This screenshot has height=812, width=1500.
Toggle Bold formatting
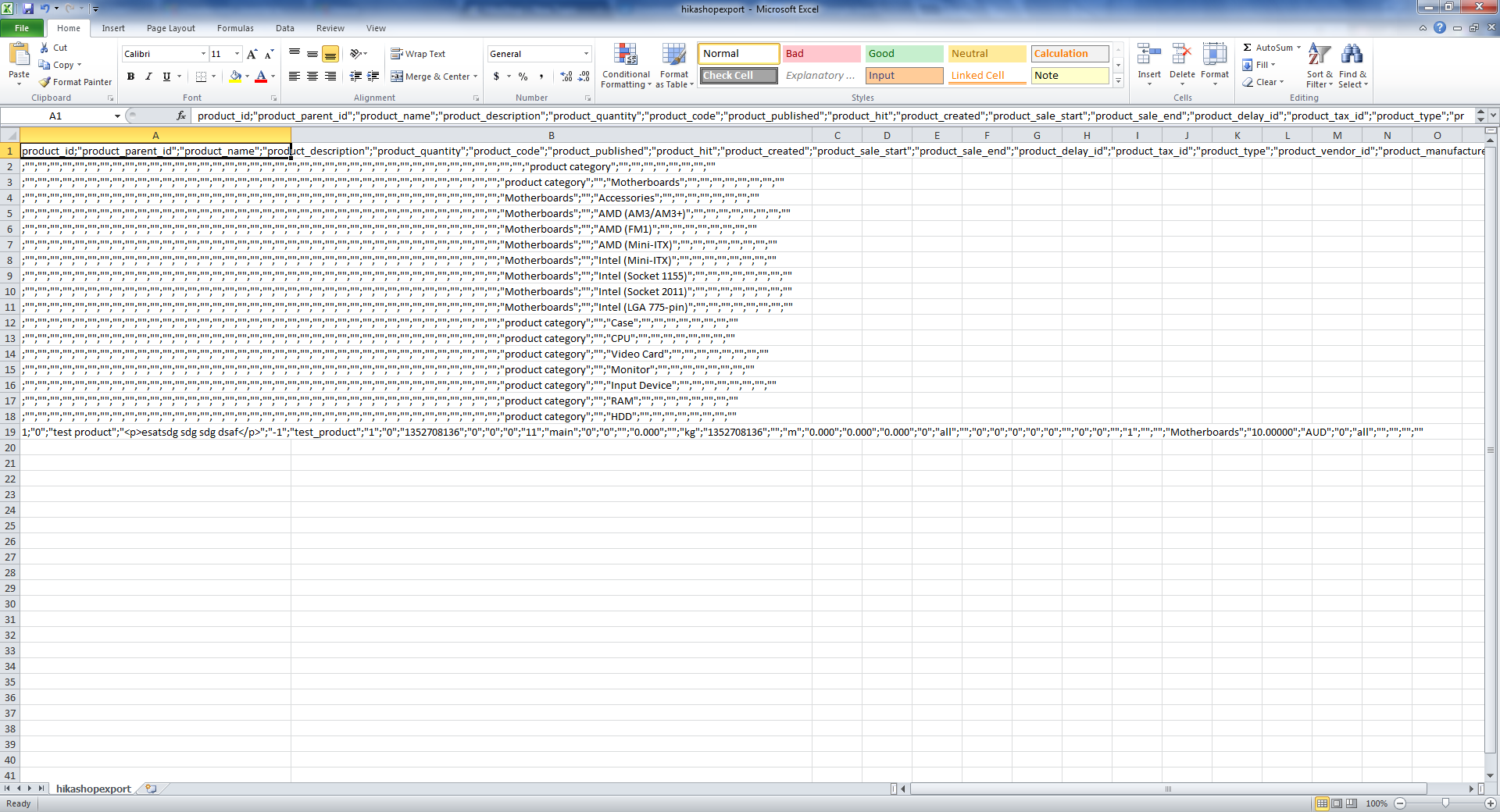tap(130, 77)
